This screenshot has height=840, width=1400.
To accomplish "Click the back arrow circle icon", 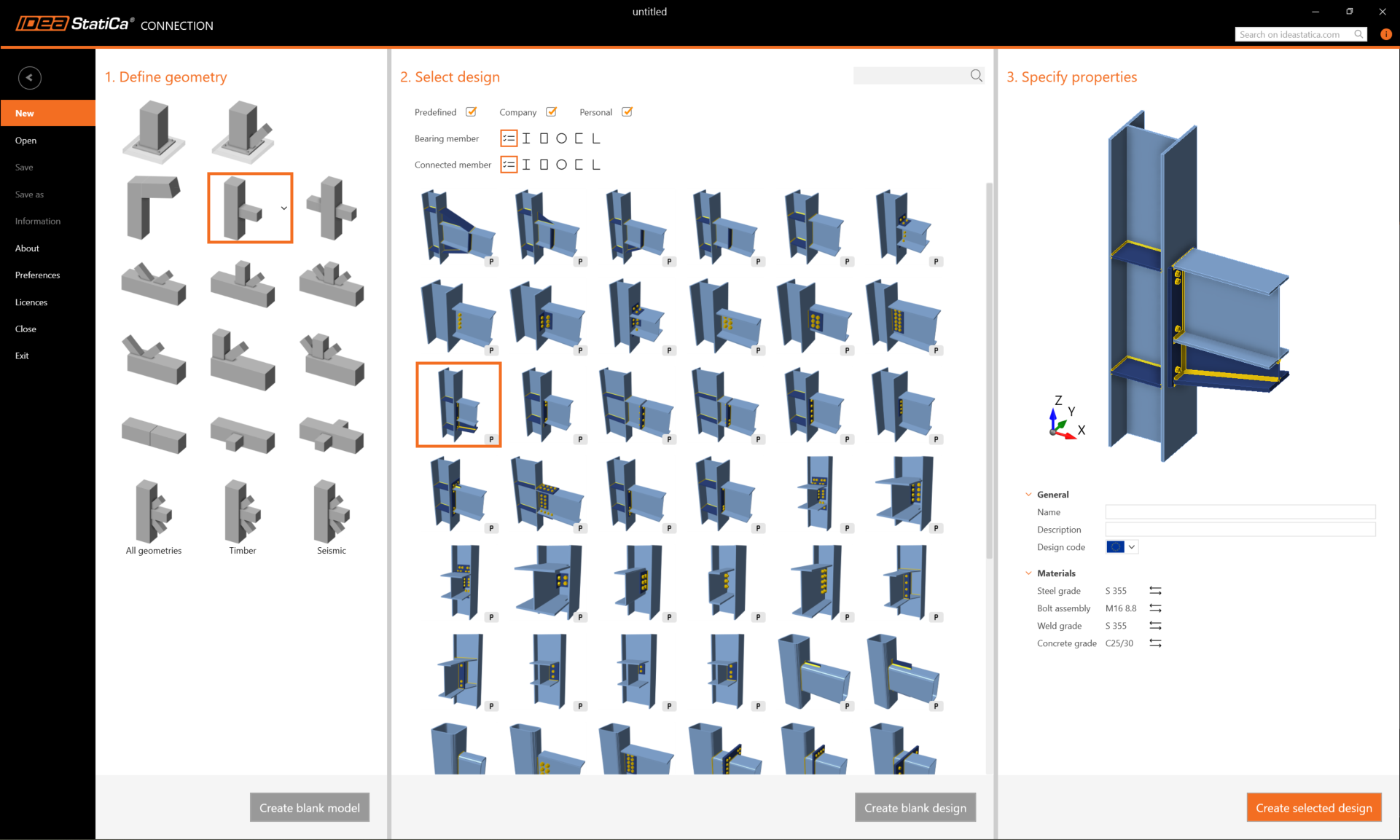I will [x=30, y=78].
